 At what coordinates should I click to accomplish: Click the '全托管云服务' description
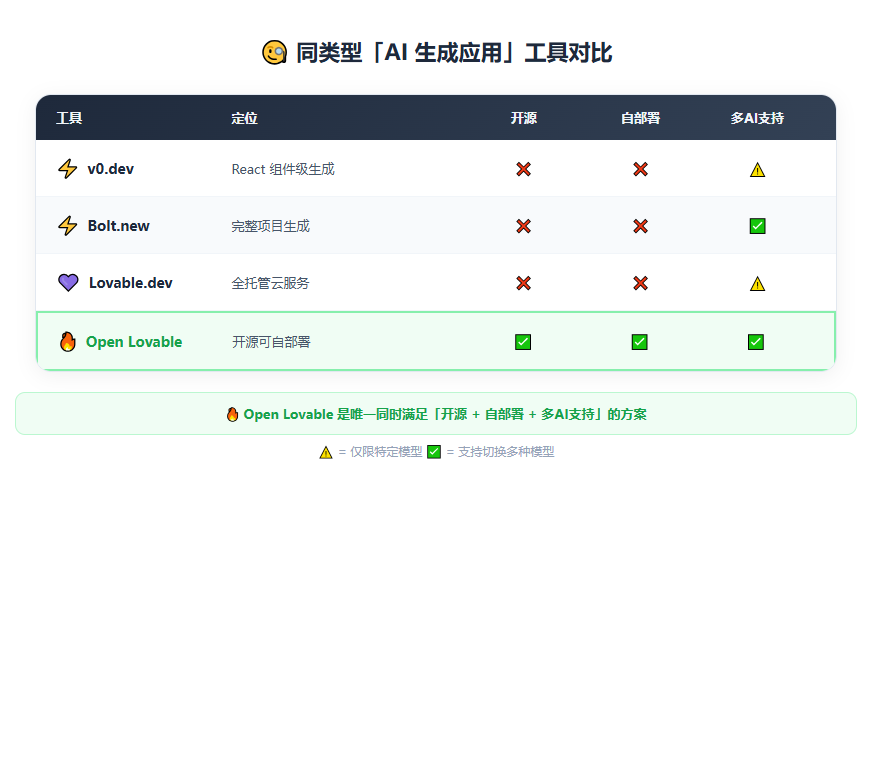[270, 283]
